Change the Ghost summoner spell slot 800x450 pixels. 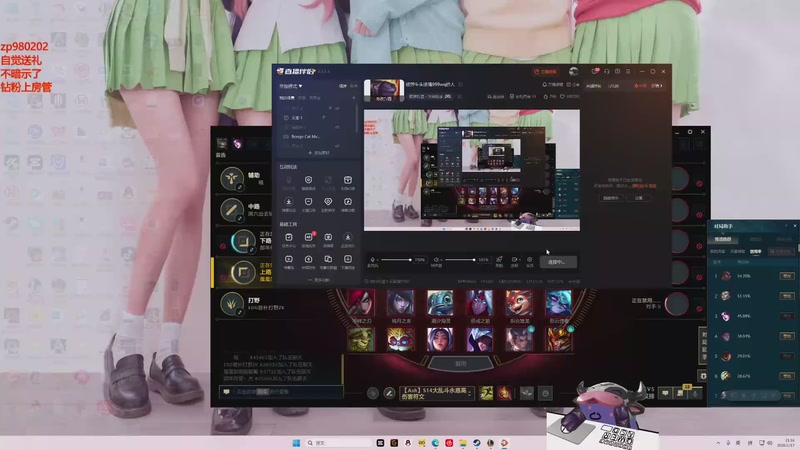[x=486, y=393]
